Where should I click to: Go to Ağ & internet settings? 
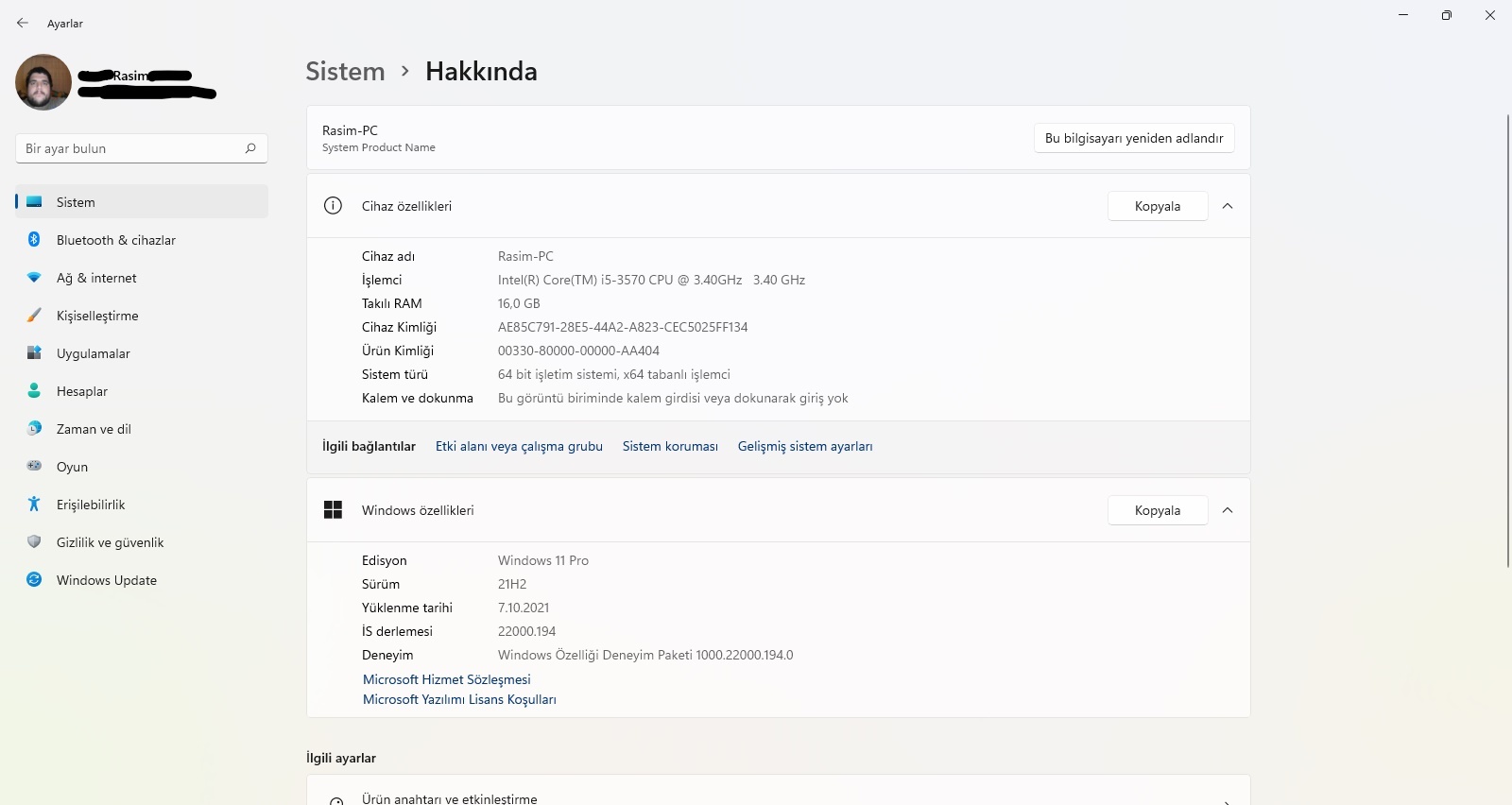[x=142, y=278]
